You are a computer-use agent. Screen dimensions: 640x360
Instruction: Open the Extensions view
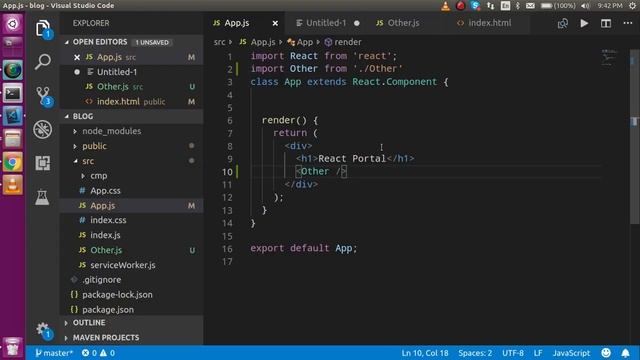(42, 163)
